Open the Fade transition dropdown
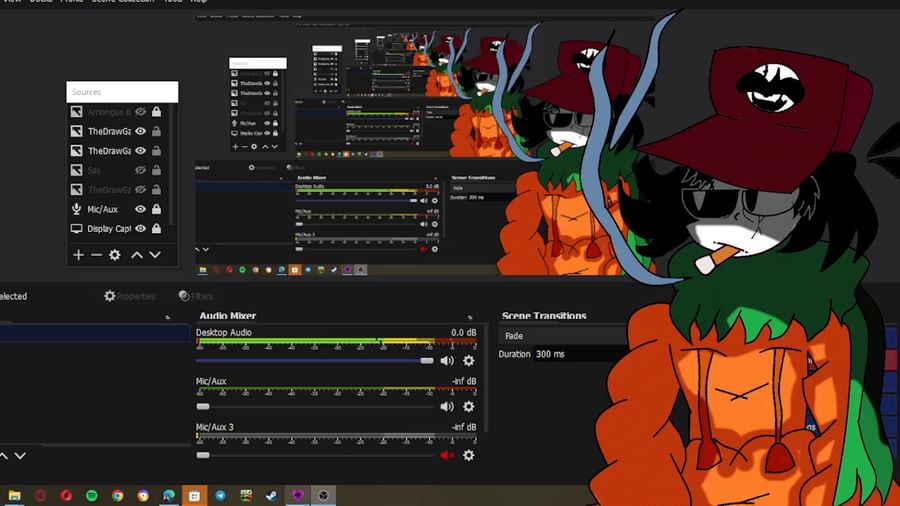900x506 pixels. click(x=564, y=336)
